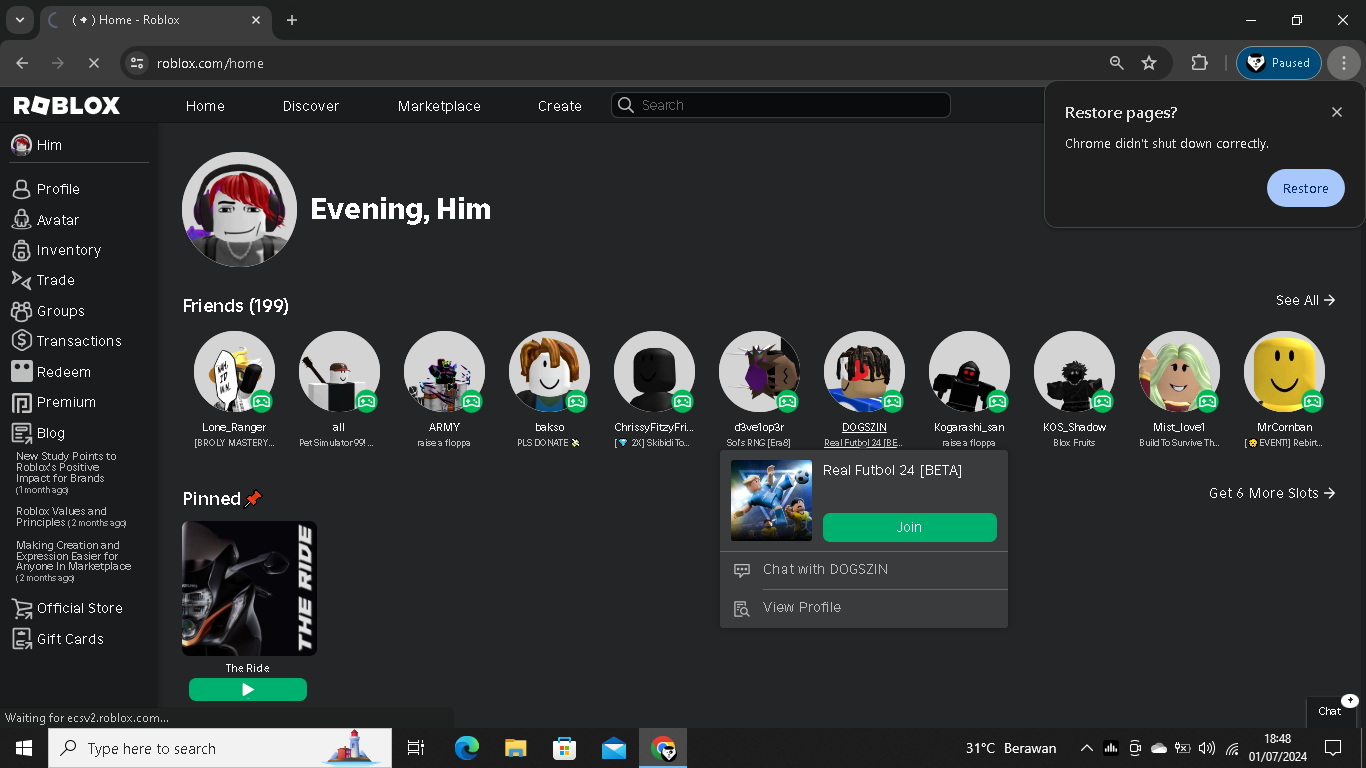Viewport: 1366px width, 768px height.
Task: Open the Home navigation tab
Action: (205, 106)
